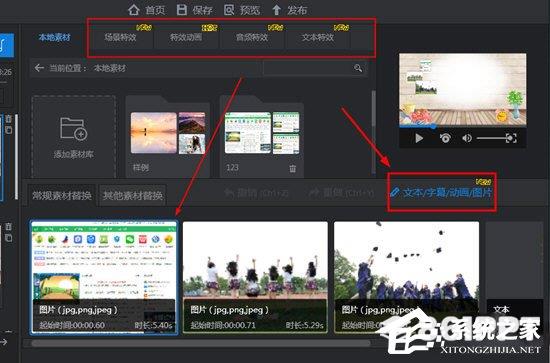Viewport: 550px width, 363px height.
Task: Select the graduation caps image clip
Action: (407, 277)
